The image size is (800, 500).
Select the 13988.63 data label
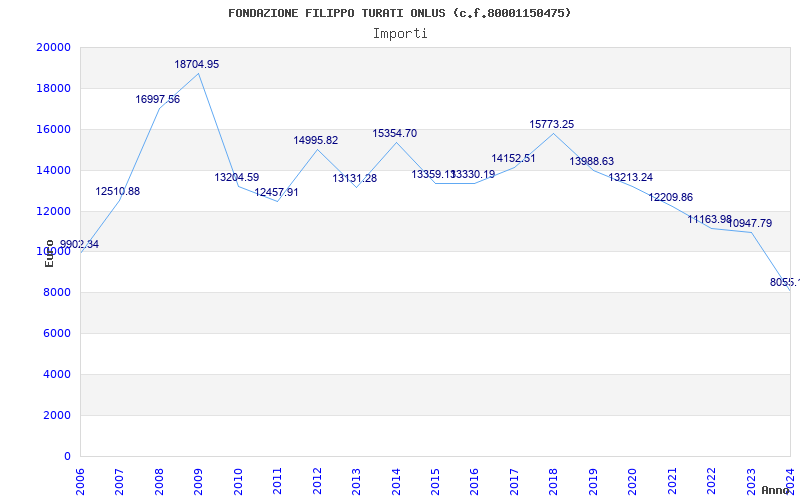click(x=592, y=161)
